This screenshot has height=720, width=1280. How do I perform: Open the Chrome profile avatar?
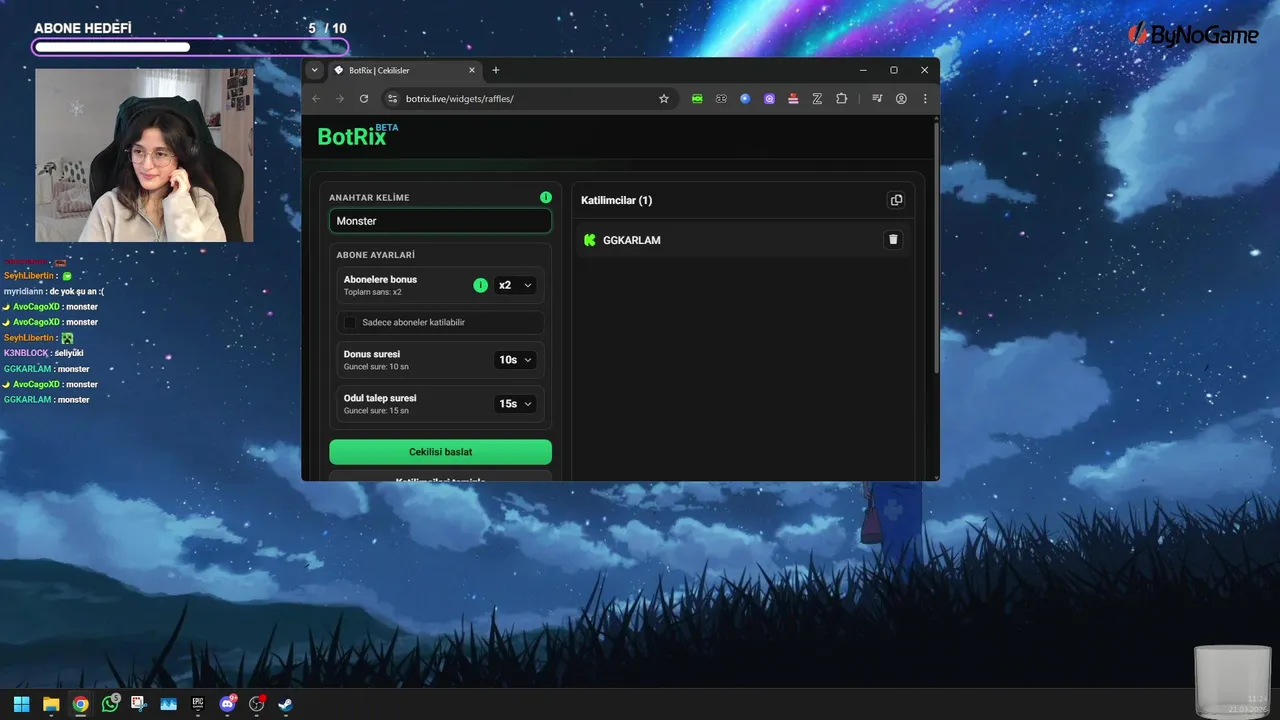(901, 99)
